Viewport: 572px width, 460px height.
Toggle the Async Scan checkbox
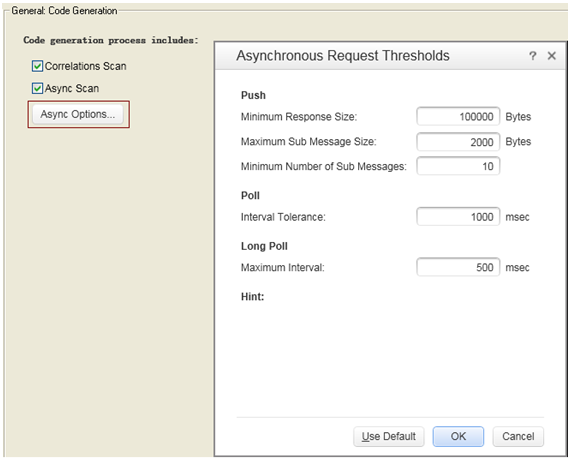tap(37, 88)
